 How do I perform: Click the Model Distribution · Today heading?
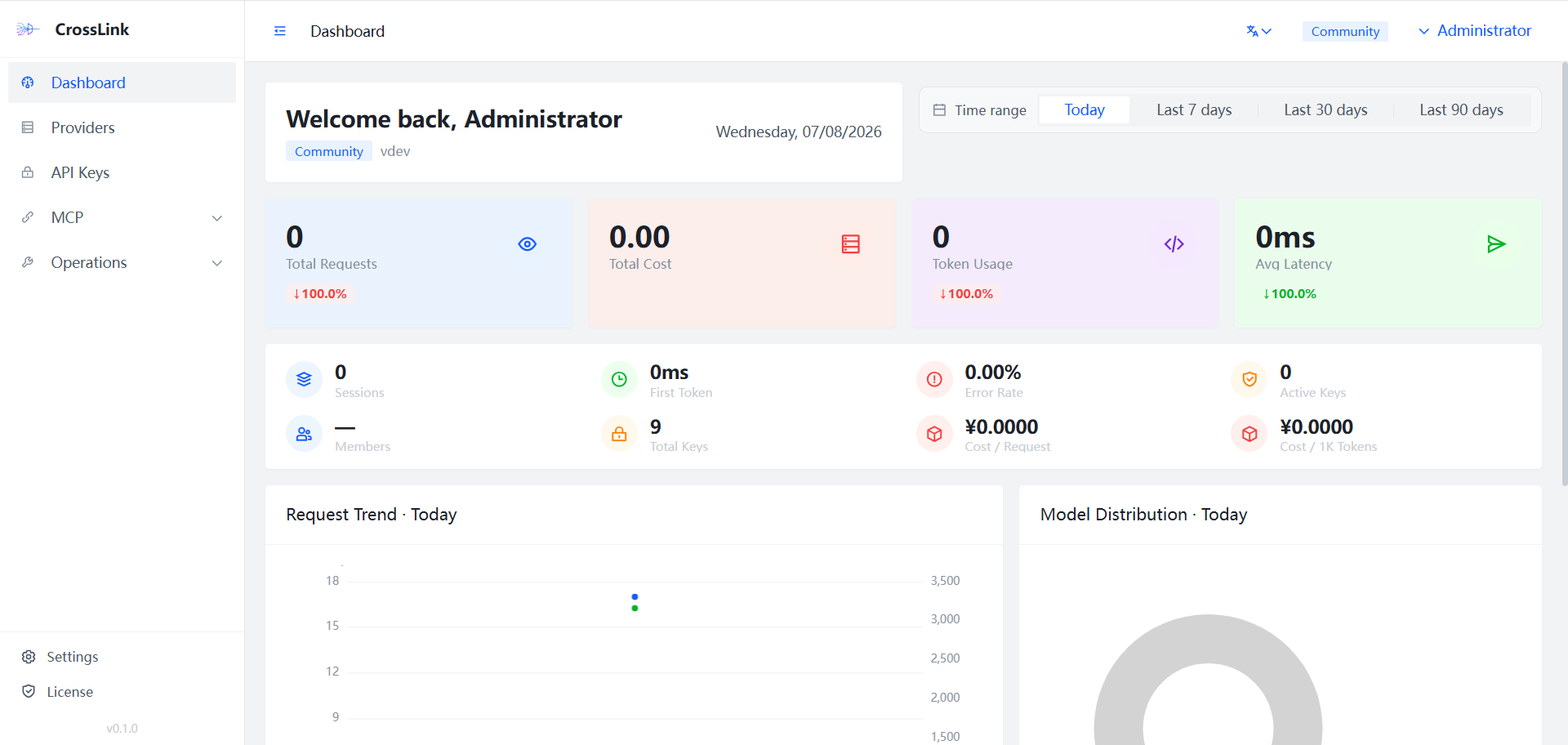point(1143,515)
